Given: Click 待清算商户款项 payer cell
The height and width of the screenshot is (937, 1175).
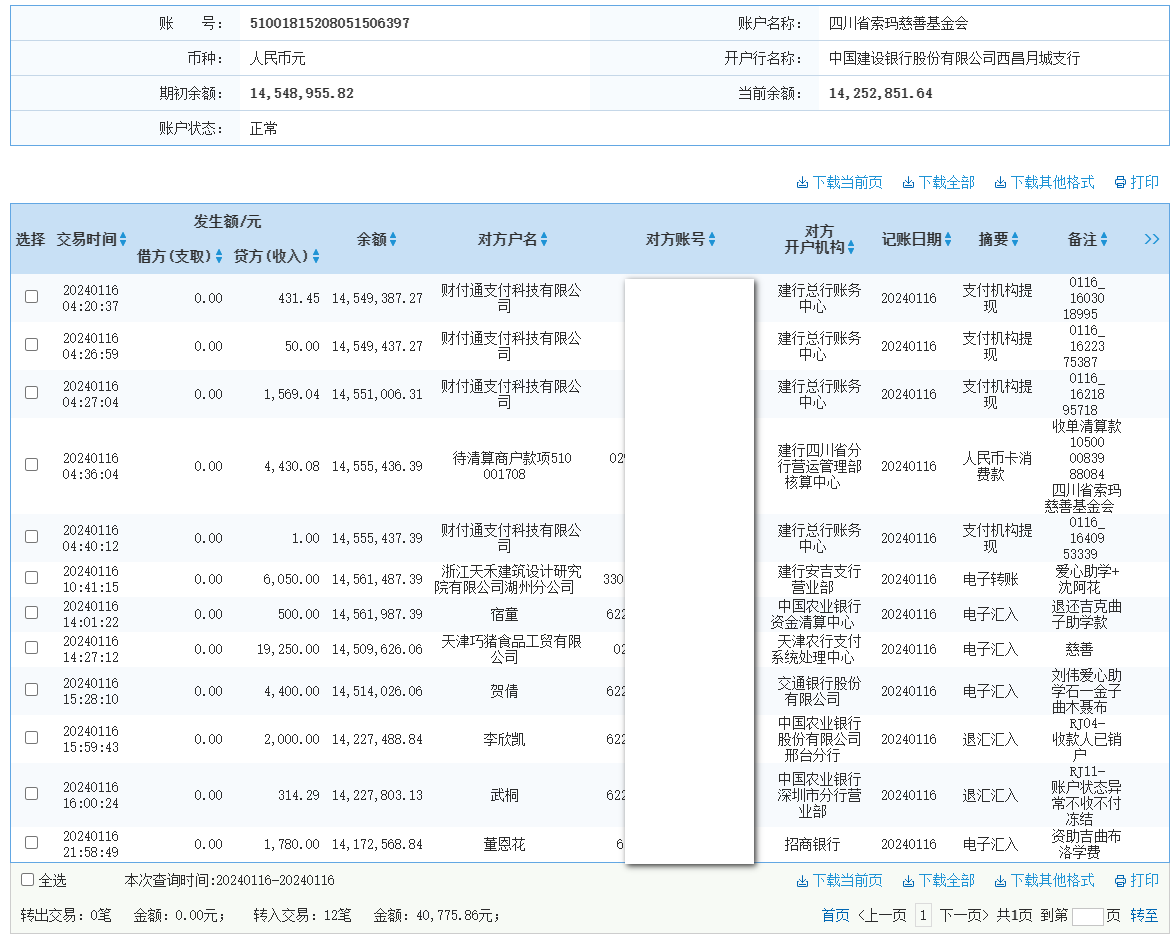Looking at the screenshot, I should pyautogui.click(x=512, y=466).
